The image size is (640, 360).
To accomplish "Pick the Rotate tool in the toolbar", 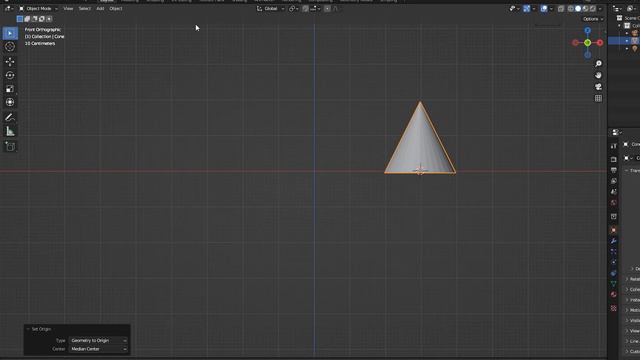I will coord(10,75).
